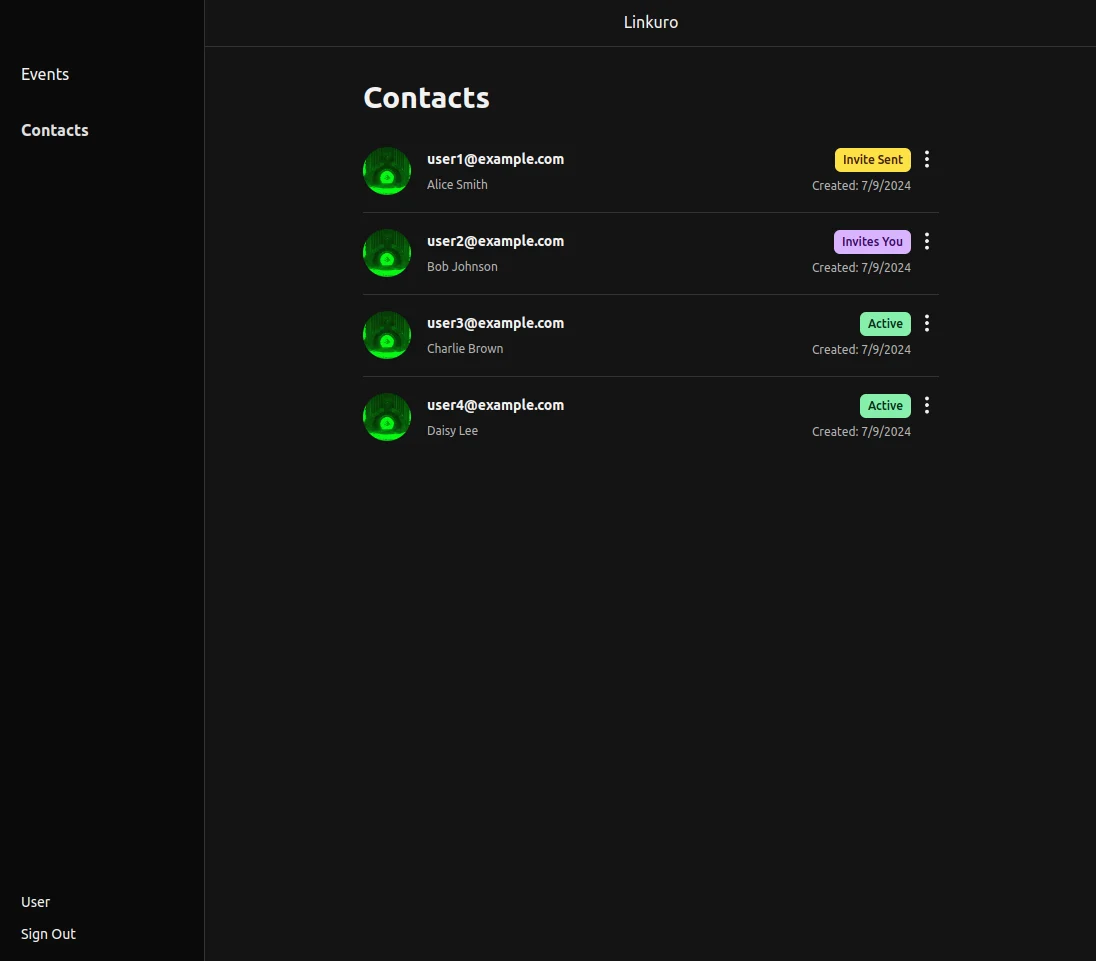This screenshot has height=961, width=1096.
Task: Select Contacts in the sidebar
Action: pos(55,130)
